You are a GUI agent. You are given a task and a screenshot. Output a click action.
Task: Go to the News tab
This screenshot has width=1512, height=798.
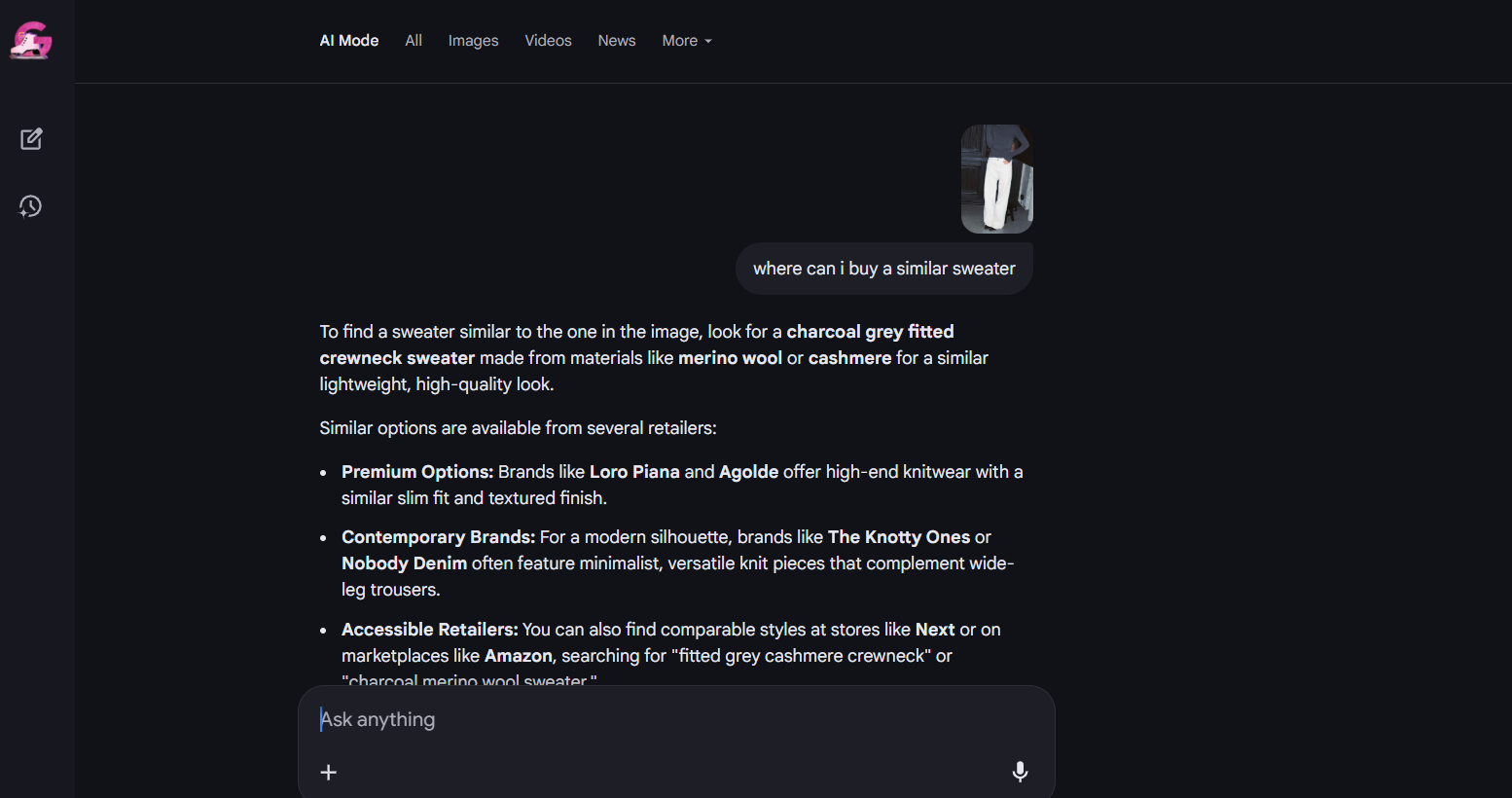click(x=617, y=41)
